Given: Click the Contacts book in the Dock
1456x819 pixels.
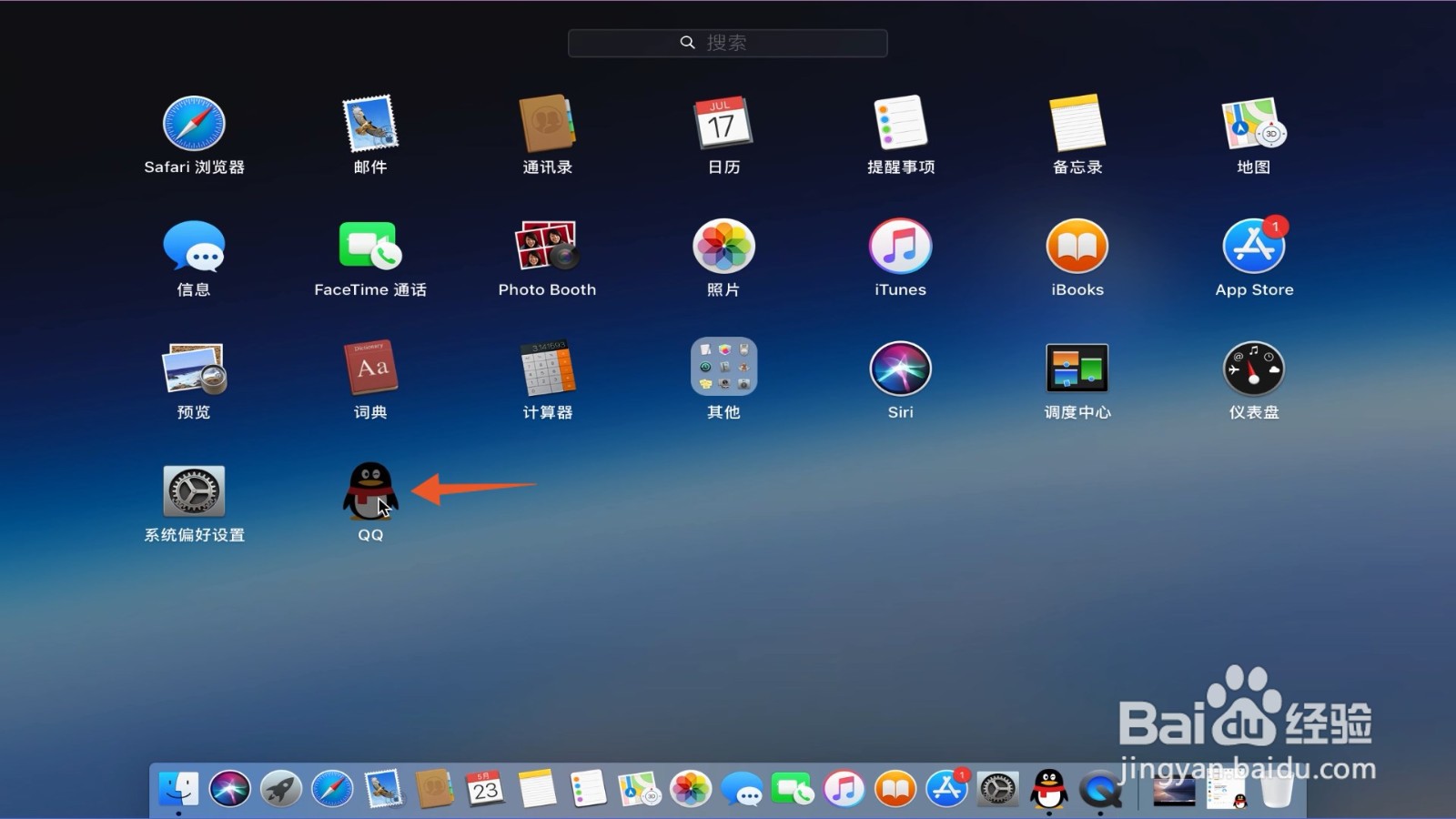Looking at the screenshot, I should [435, 788].
